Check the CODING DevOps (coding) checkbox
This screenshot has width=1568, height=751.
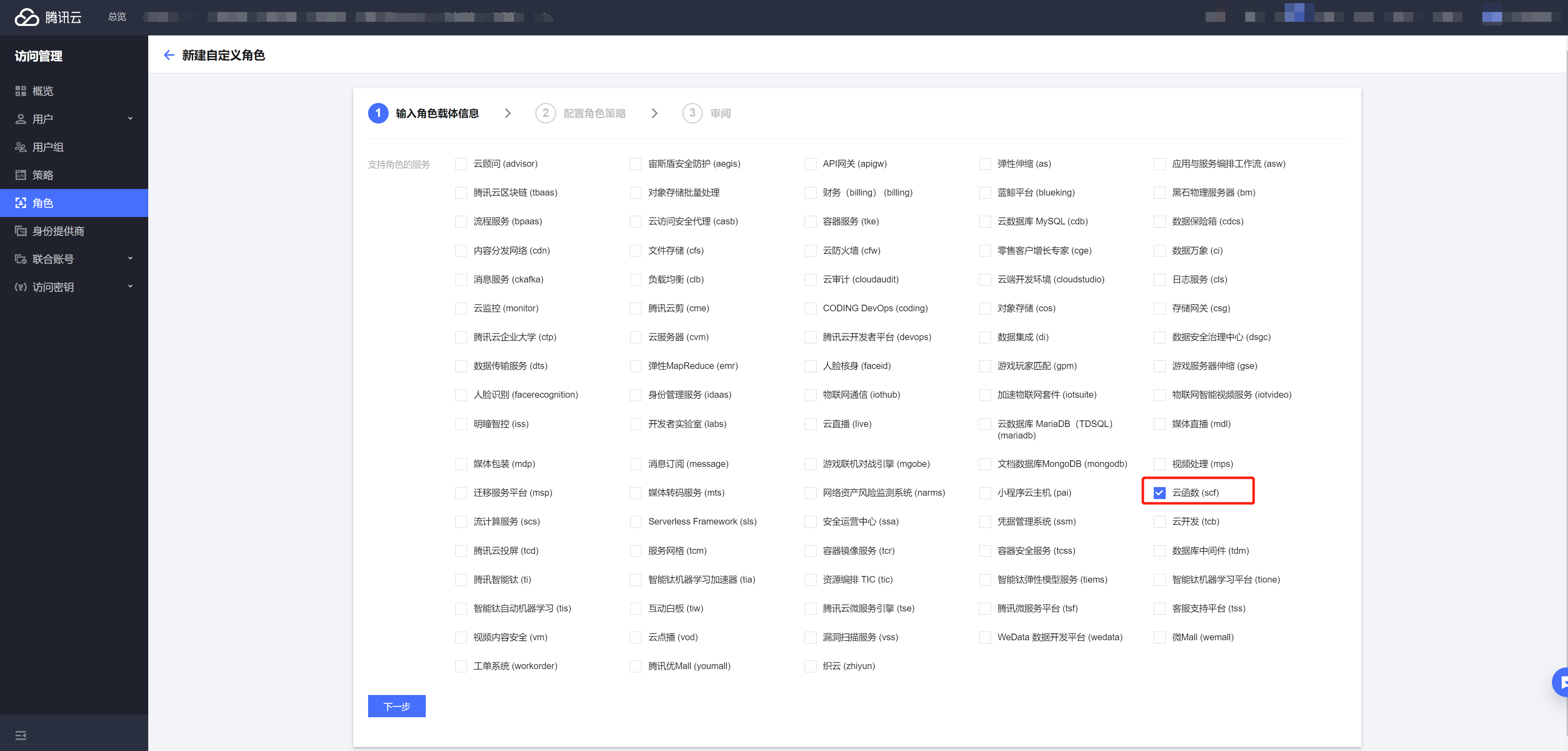coord(810,308)
